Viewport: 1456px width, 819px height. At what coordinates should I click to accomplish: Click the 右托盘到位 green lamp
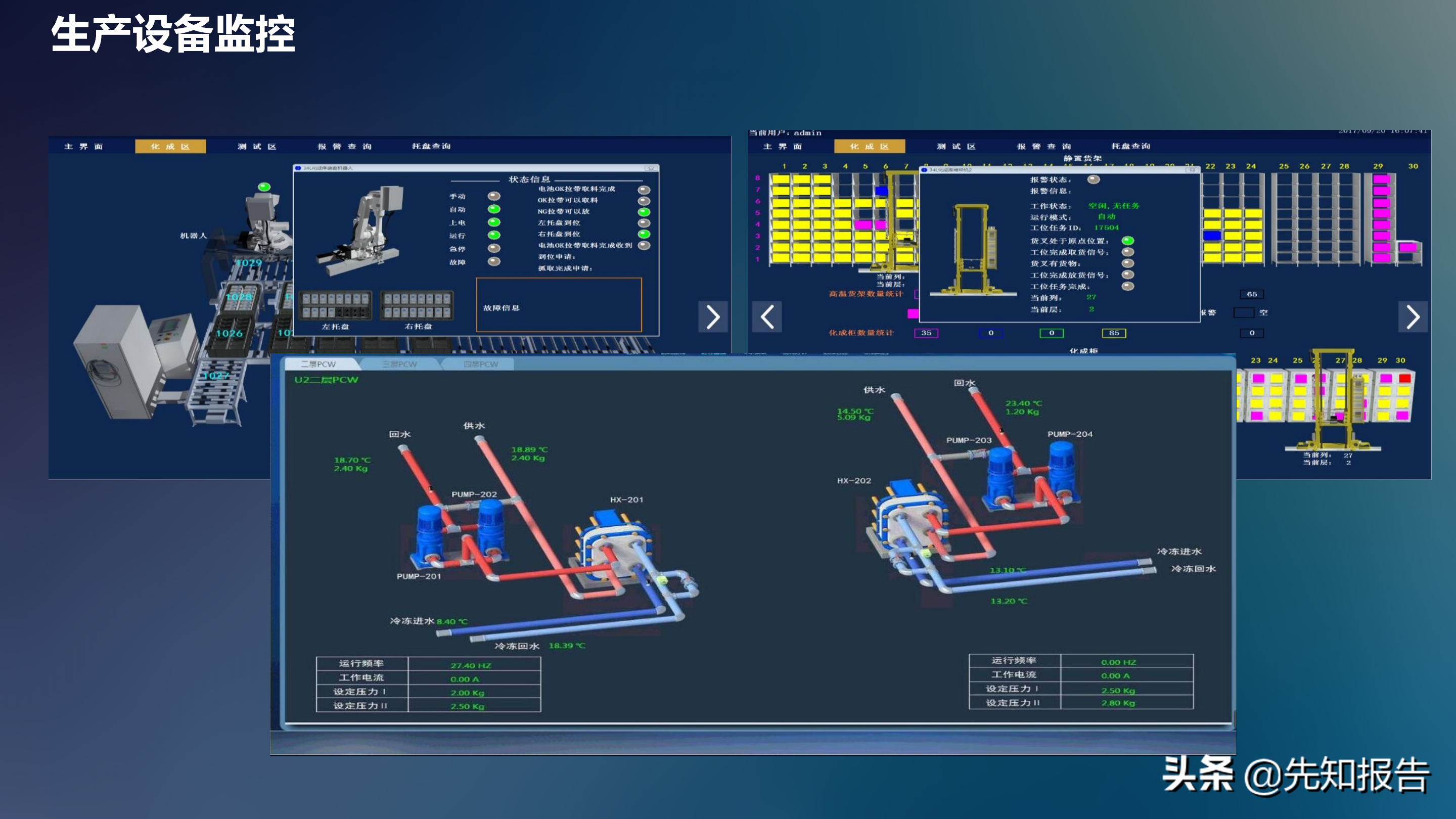tap(644, 234)
